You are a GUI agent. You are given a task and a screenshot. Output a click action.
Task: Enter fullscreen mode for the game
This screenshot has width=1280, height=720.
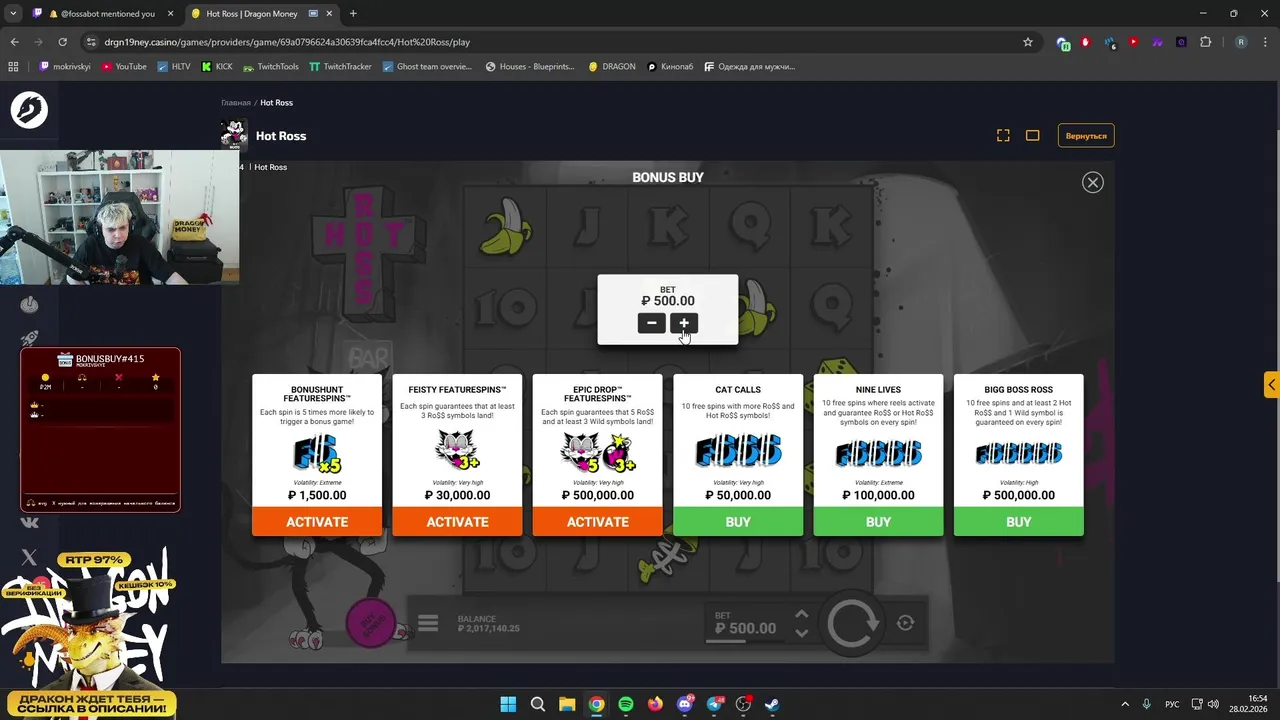(1003, 136)
